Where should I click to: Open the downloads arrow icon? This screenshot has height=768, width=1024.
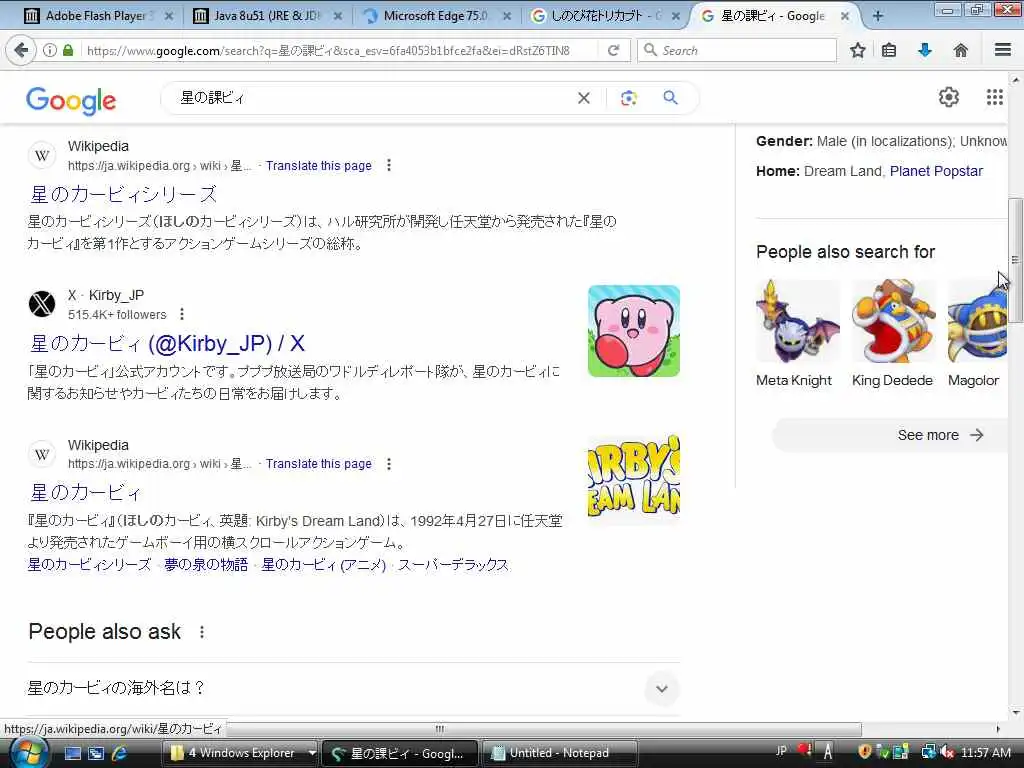925,50
